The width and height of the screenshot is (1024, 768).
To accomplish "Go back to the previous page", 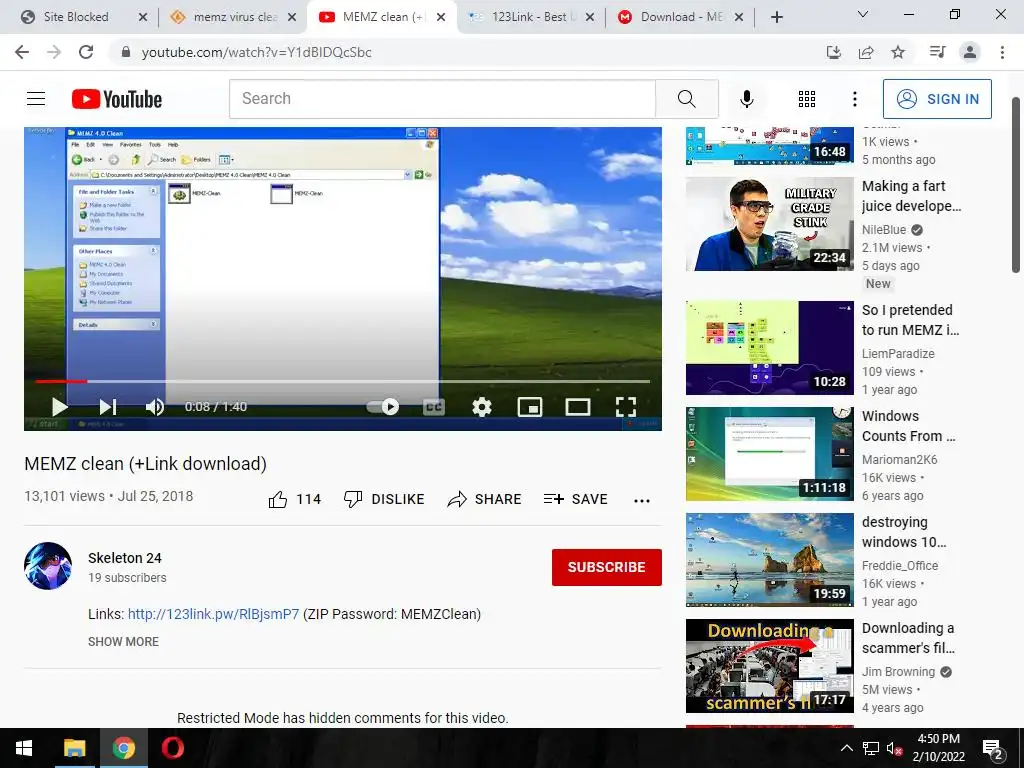I will (x=22, y=52).
